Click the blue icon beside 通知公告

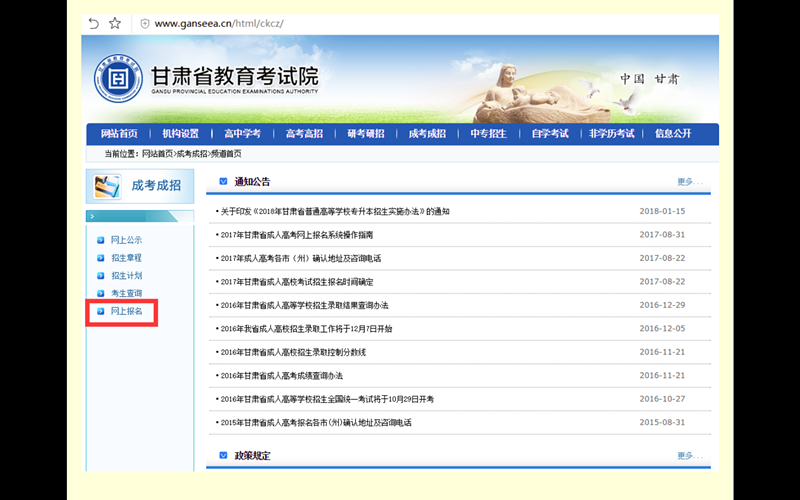(223, 182)
